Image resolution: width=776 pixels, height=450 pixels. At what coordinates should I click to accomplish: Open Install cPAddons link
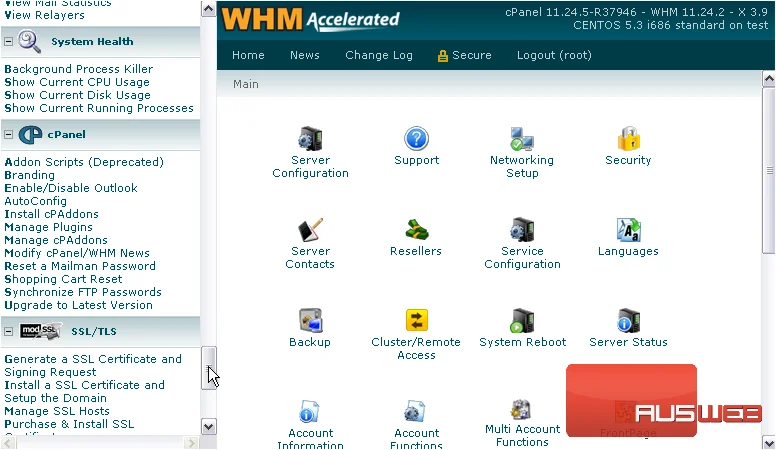[51, 214]
